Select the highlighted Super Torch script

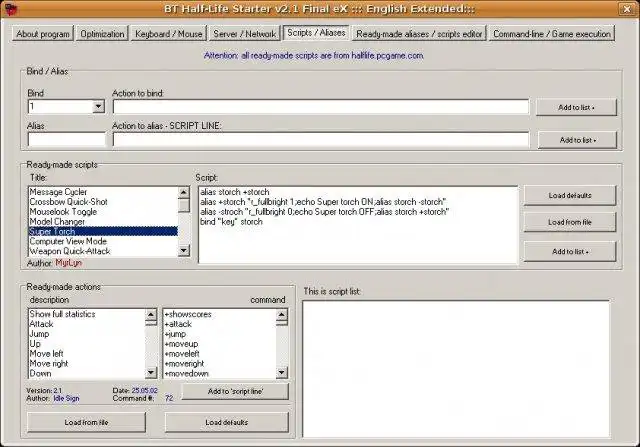tap(103, 231)
